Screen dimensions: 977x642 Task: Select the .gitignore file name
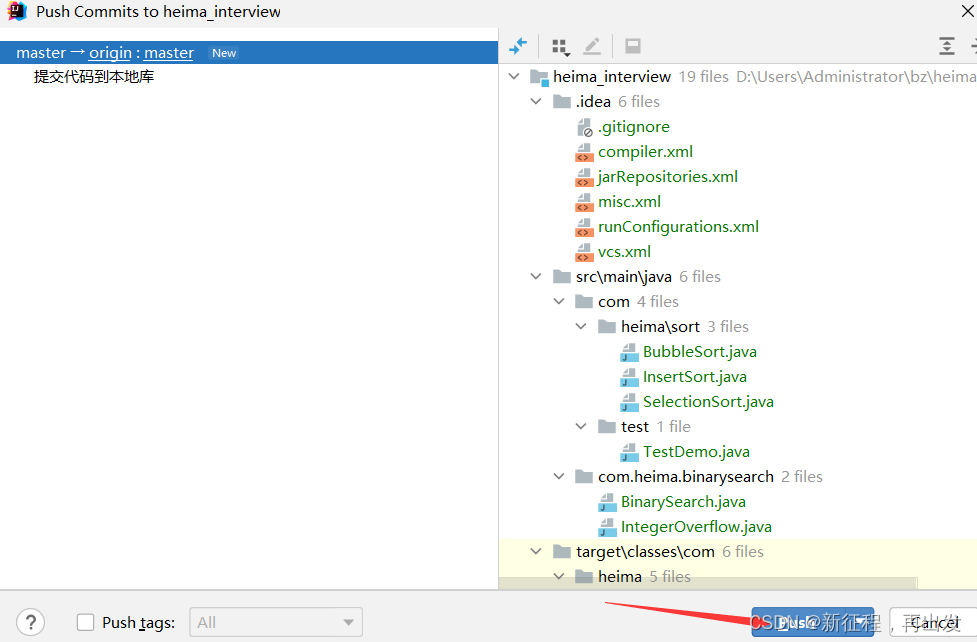pos(634,127)
